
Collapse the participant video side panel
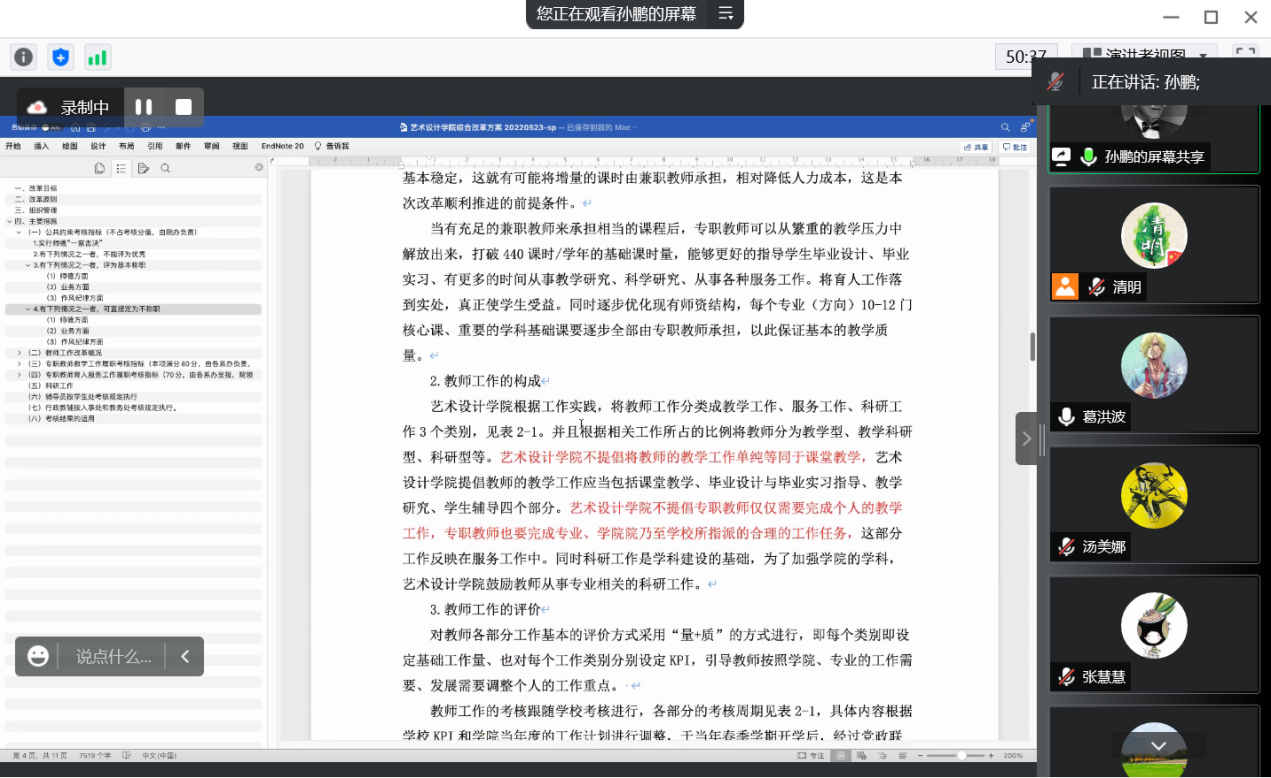1026,438
